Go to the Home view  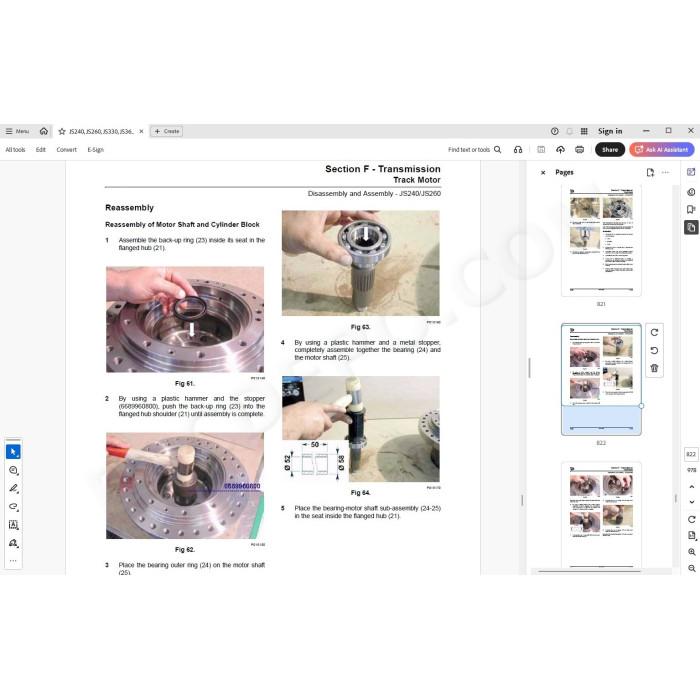pos(44,131)
